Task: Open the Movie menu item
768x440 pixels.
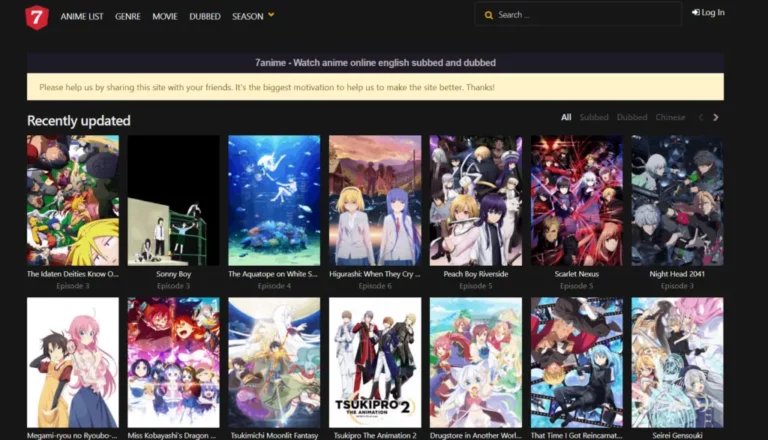Action: pyautogui.click(x=165, y=17)
